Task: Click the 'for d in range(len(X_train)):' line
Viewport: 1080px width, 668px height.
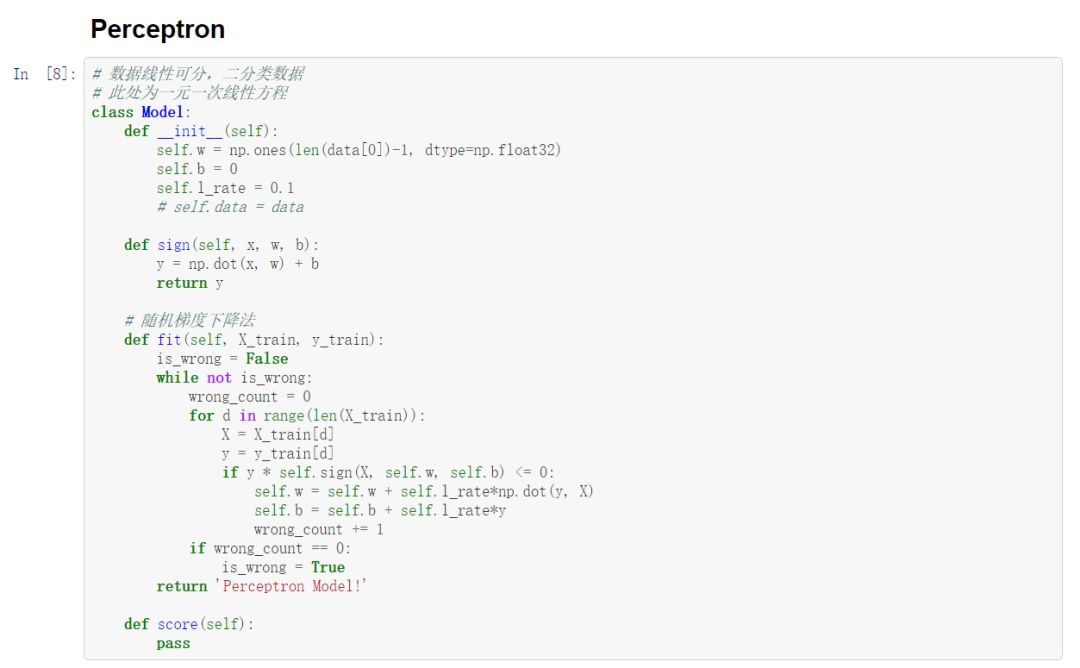Action: (x=307, y=415)
